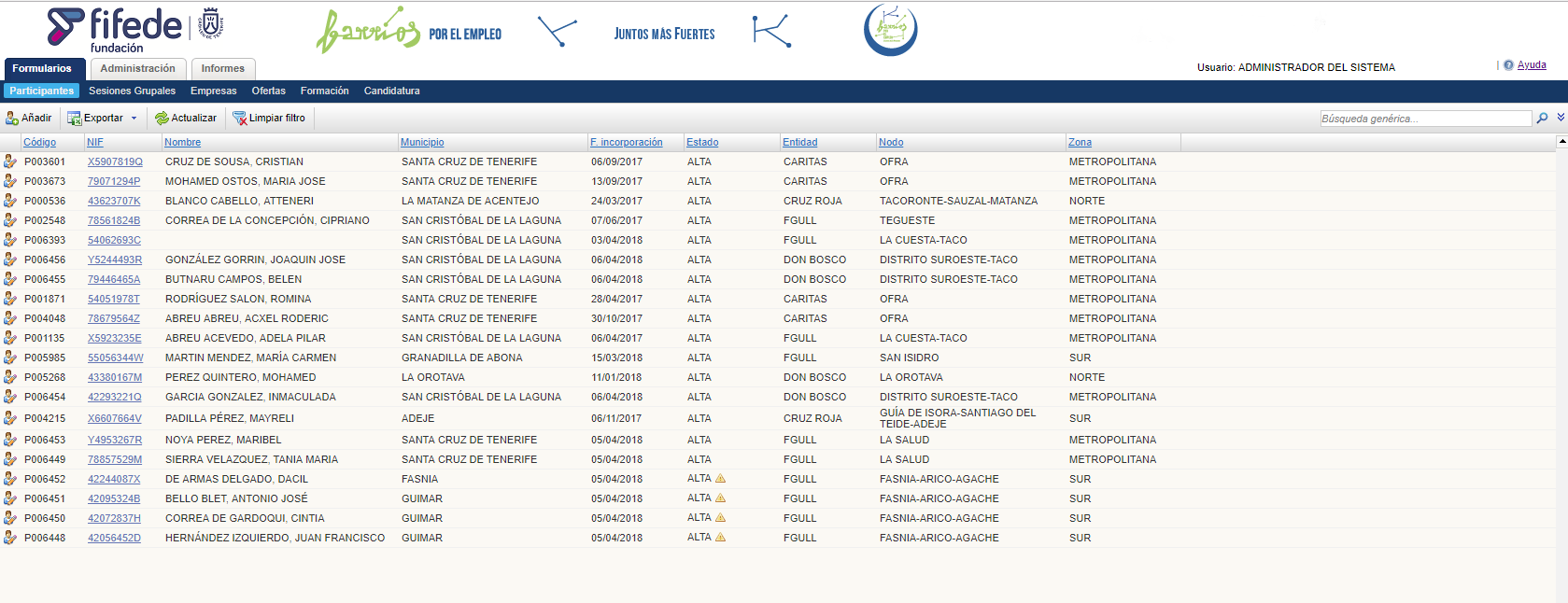Click the search magnifier icon

1542,118
